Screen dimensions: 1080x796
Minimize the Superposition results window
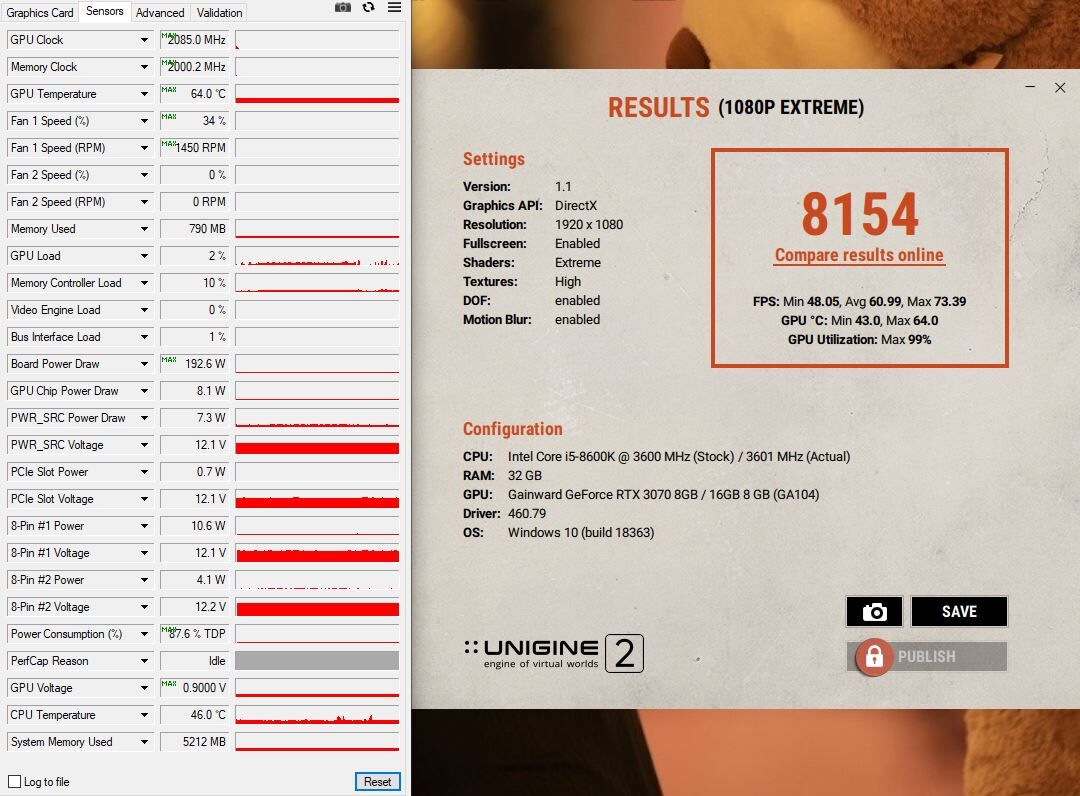tap(1030, 87)
